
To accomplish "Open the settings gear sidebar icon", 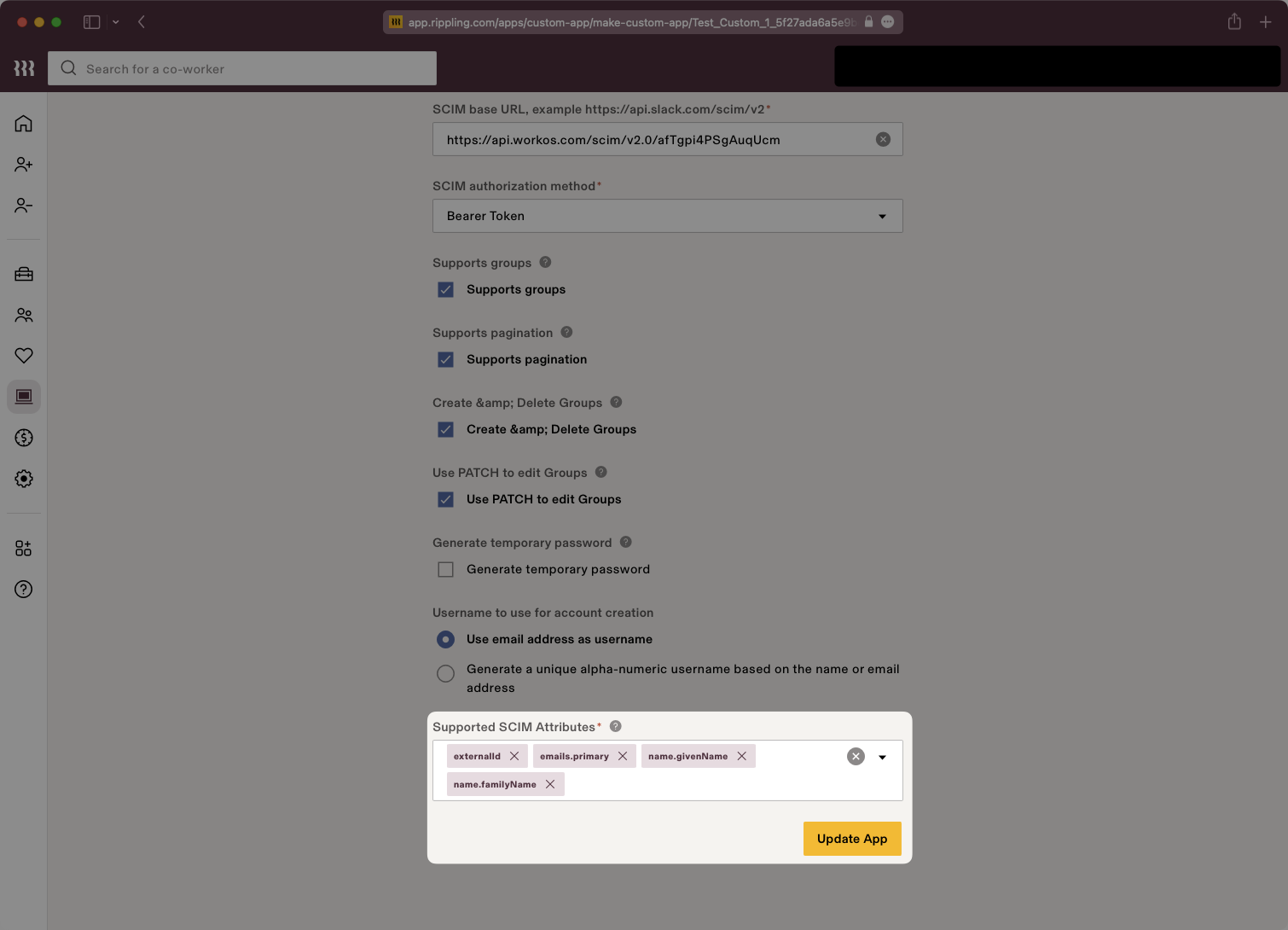I will (x=24, y=479).
